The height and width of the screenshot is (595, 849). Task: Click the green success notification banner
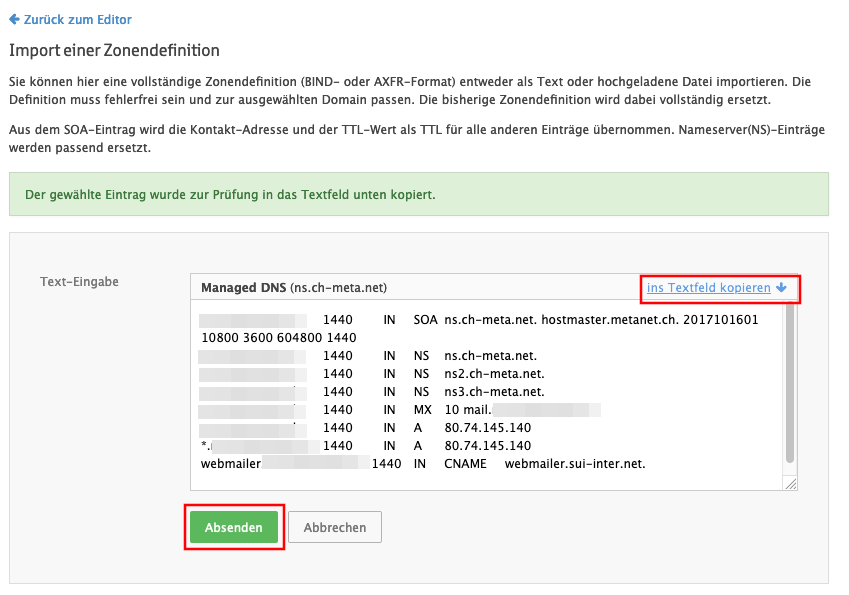[x=418, y=194]
